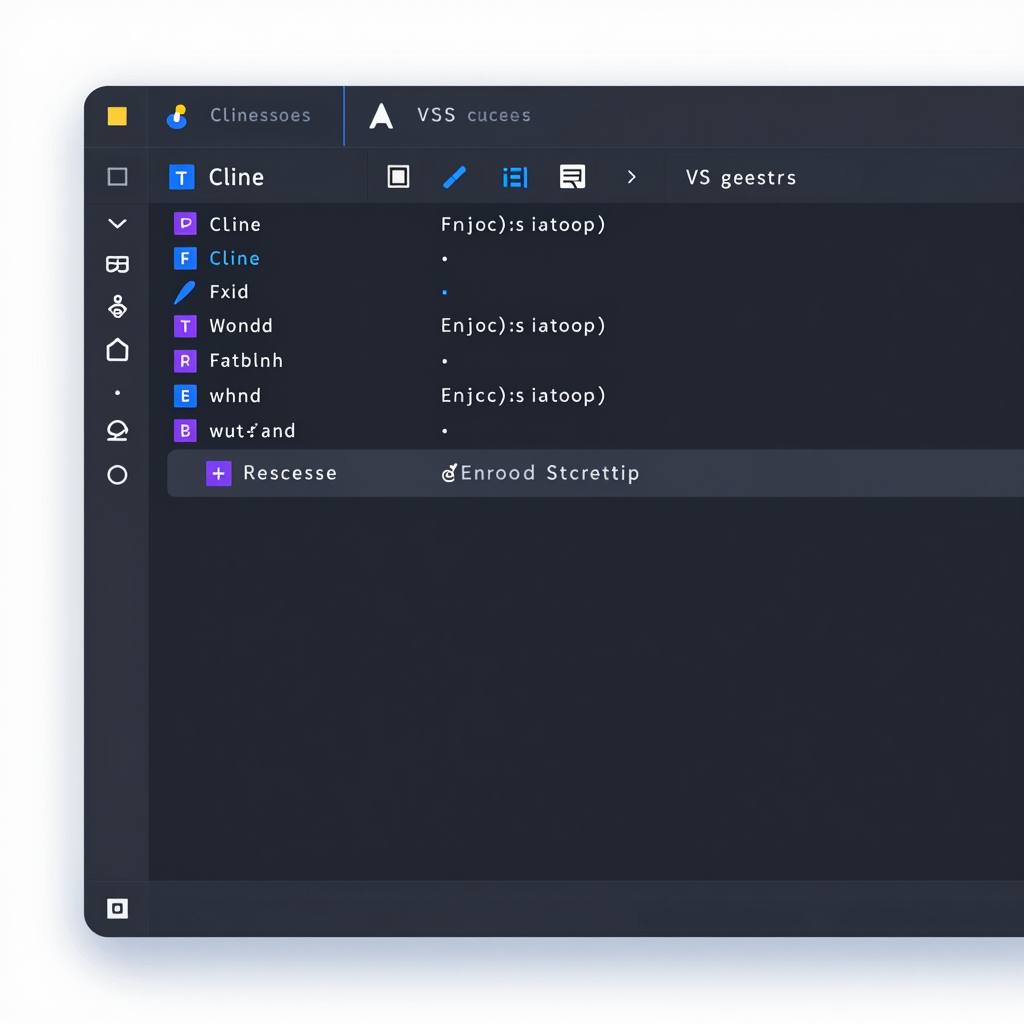Viewport: 1024px width, 1024px height.
Task: Click the purple B icon
Action: pos(185,430)
